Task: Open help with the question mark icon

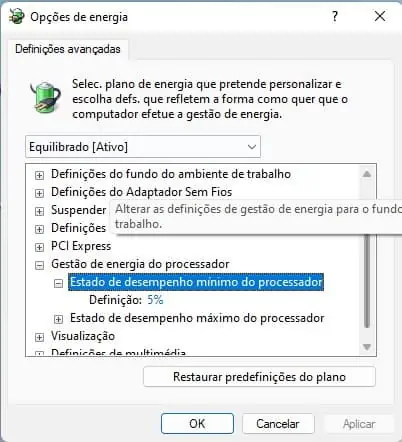Action: (x=335, y=16)
